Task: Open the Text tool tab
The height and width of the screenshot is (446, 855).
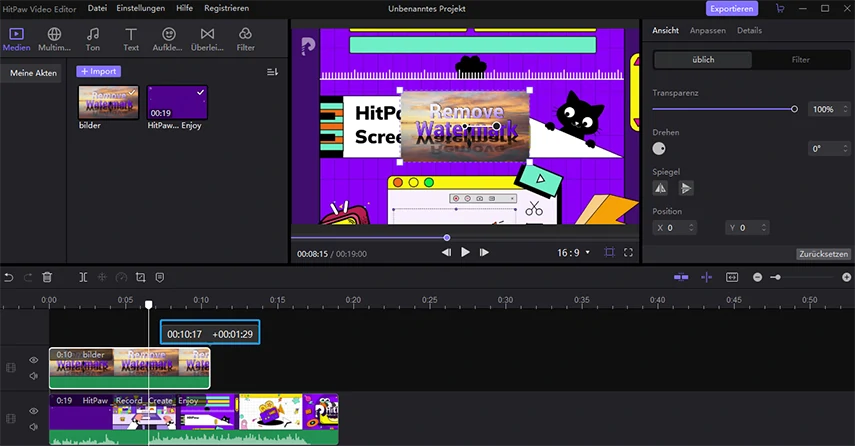Action: pos(131,40)
